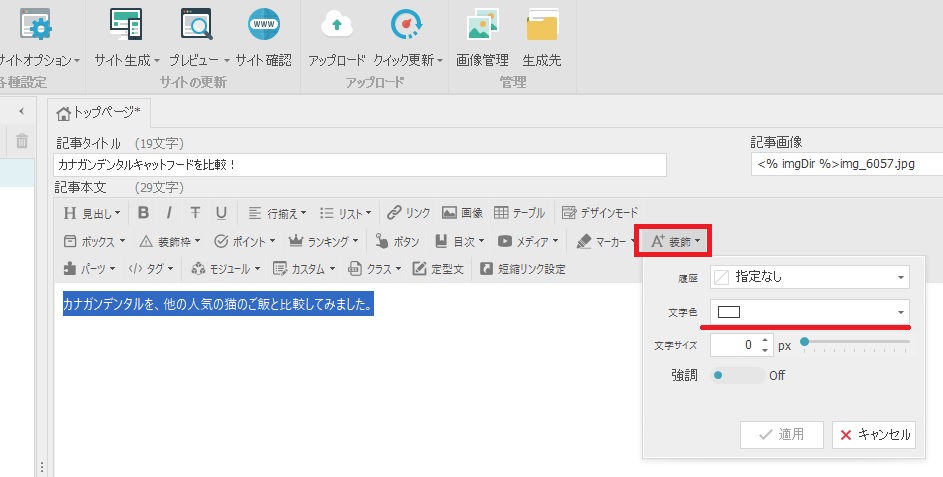Screen dimensions: 943x477
Task: Insert a 定型文 template text
Action: [x=438, y=269]
